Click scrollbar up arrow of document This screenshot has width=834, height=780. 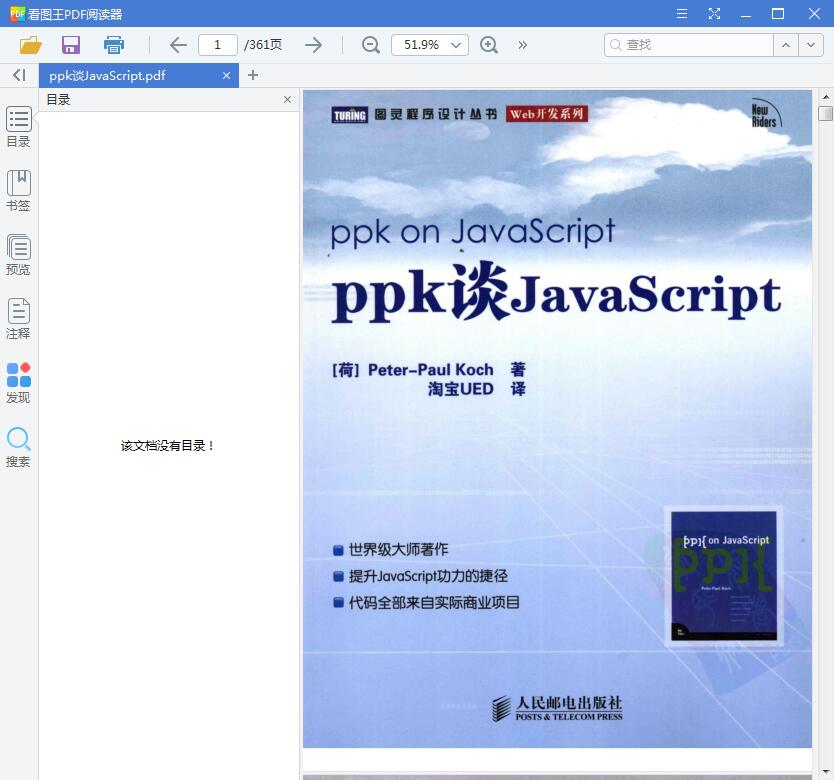(825, 97)
